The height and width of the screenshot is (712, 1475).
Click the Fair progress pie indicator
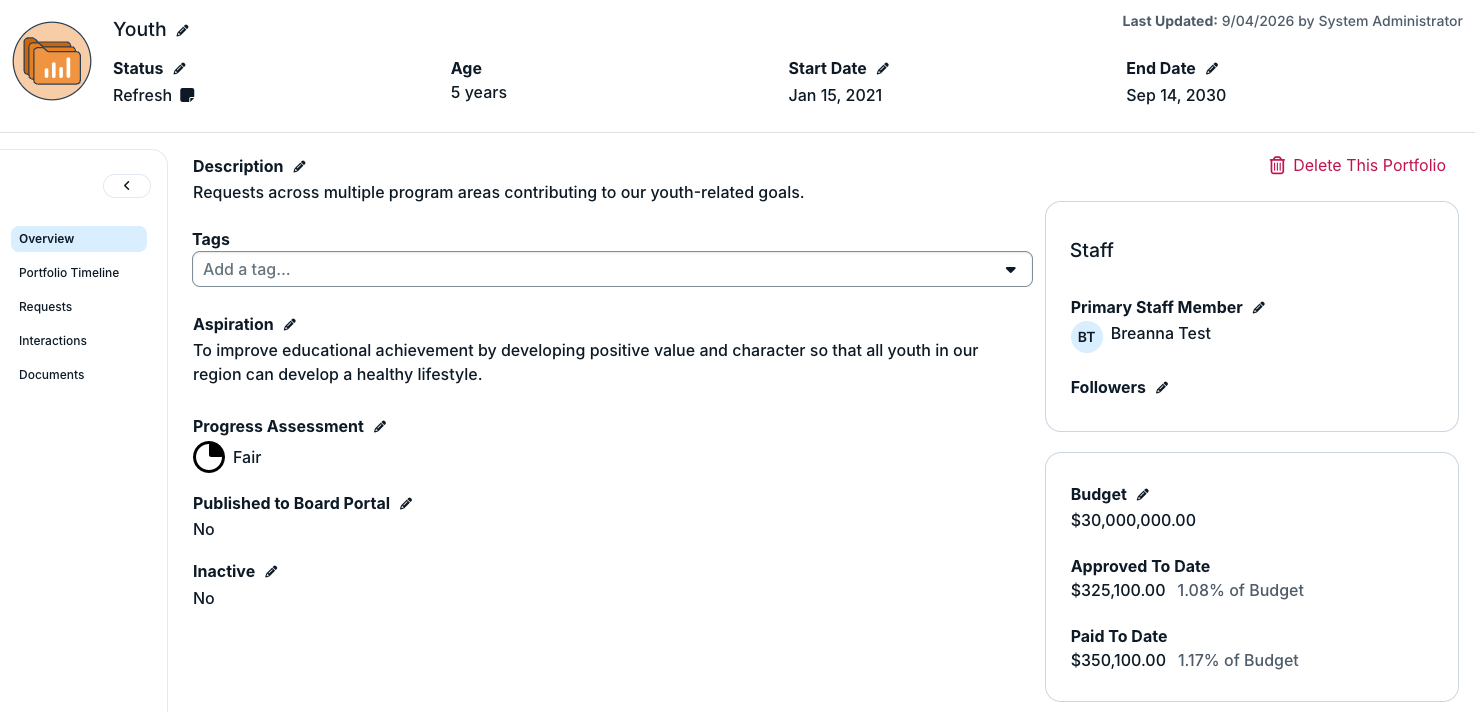[209, 457]
